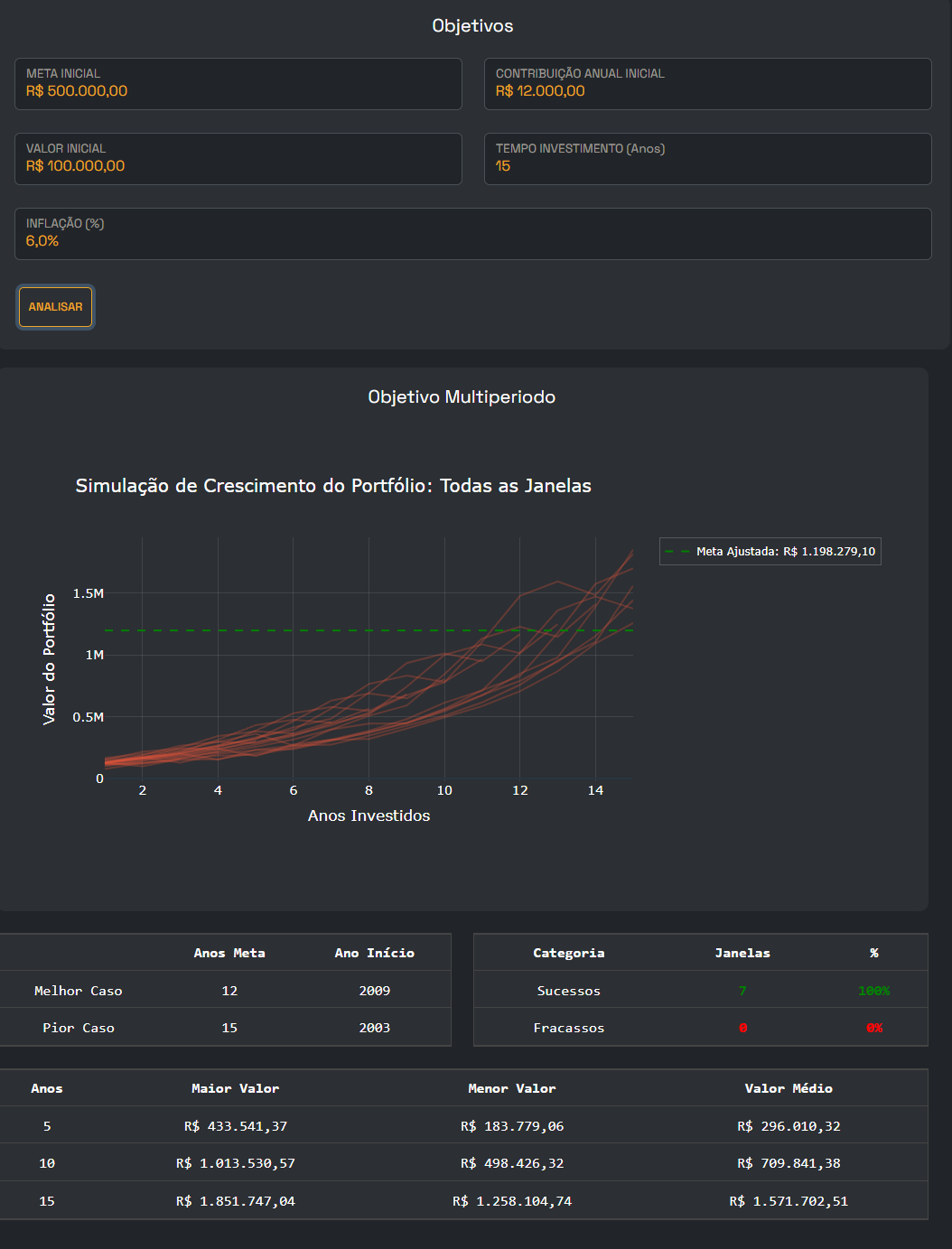Click the Objetivos section heading
The height and width of the screenshot is (1249, 952).
[472, 26]
